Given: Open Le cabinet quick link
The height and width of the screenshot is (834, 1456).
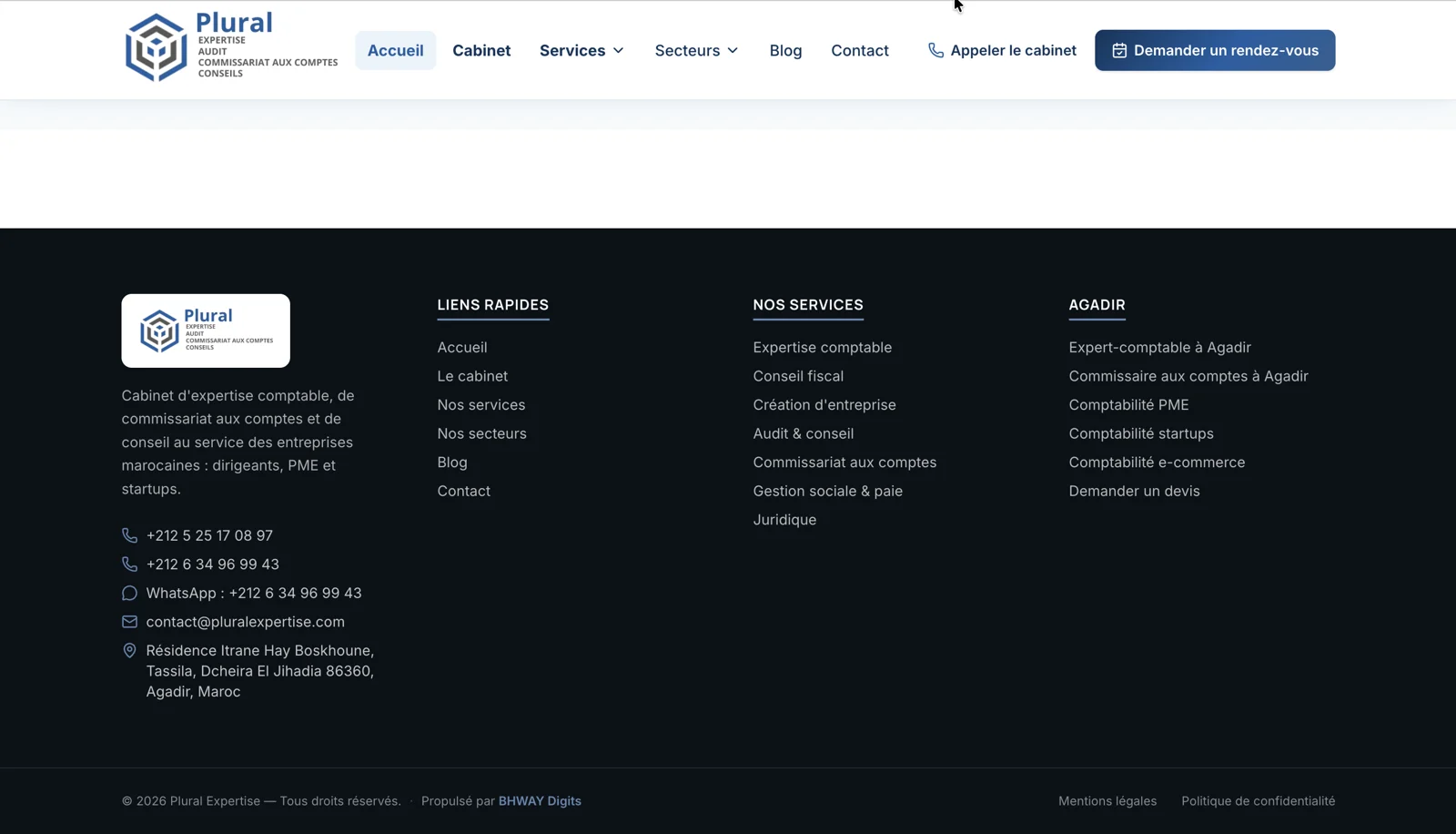Looking at the screenshot, I should 472,376.
